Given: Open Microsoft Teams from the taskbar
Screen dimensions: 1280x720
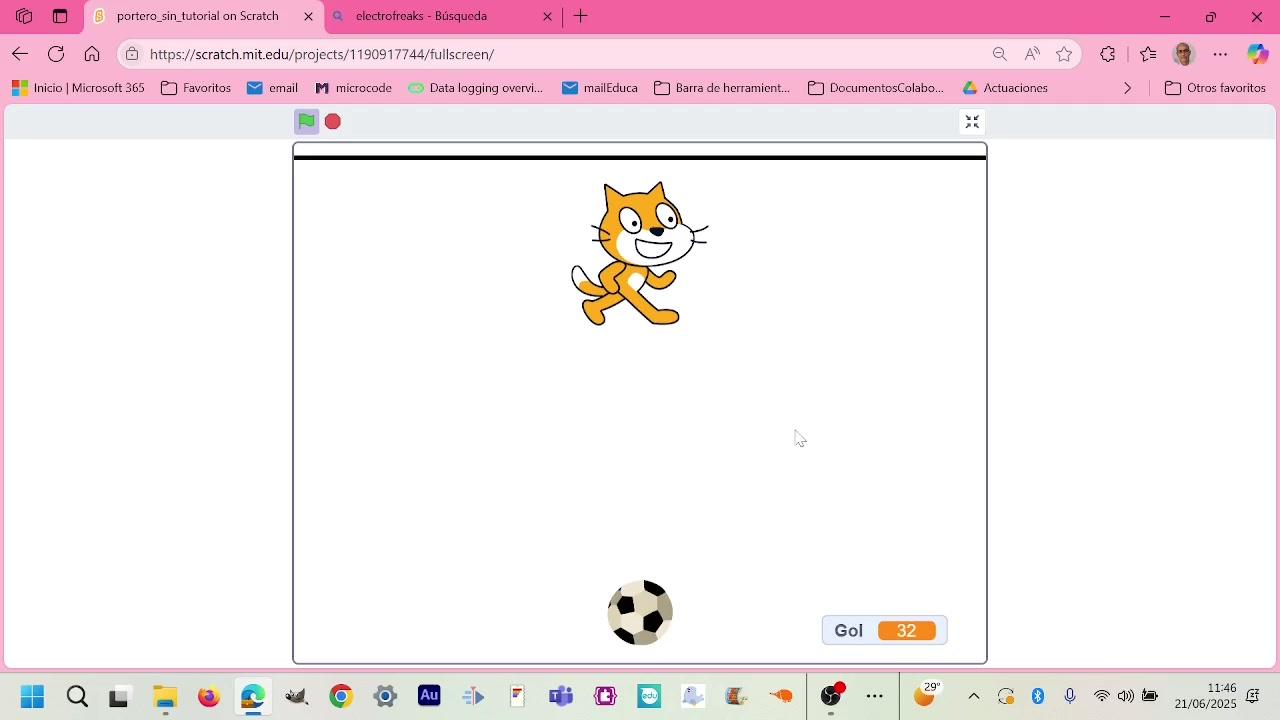Looking at the screenshot, I should coord(561,697).
